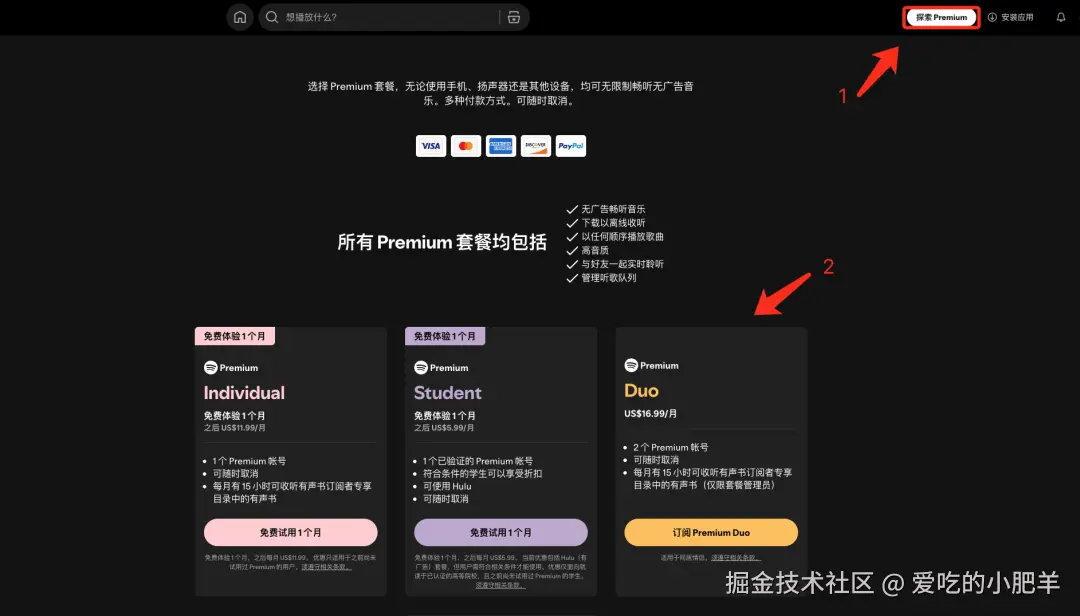The width and height of the screenshot is (1080, 616).
Task: Click the Home icon in the top bar
Action: point(239,17)
